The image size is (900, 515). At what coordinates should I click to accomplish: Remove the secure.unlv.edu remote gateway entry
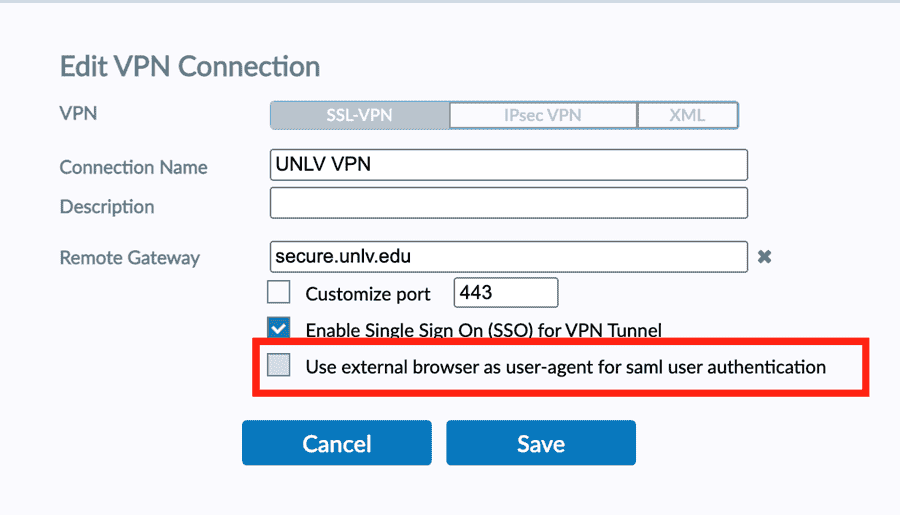764,257
